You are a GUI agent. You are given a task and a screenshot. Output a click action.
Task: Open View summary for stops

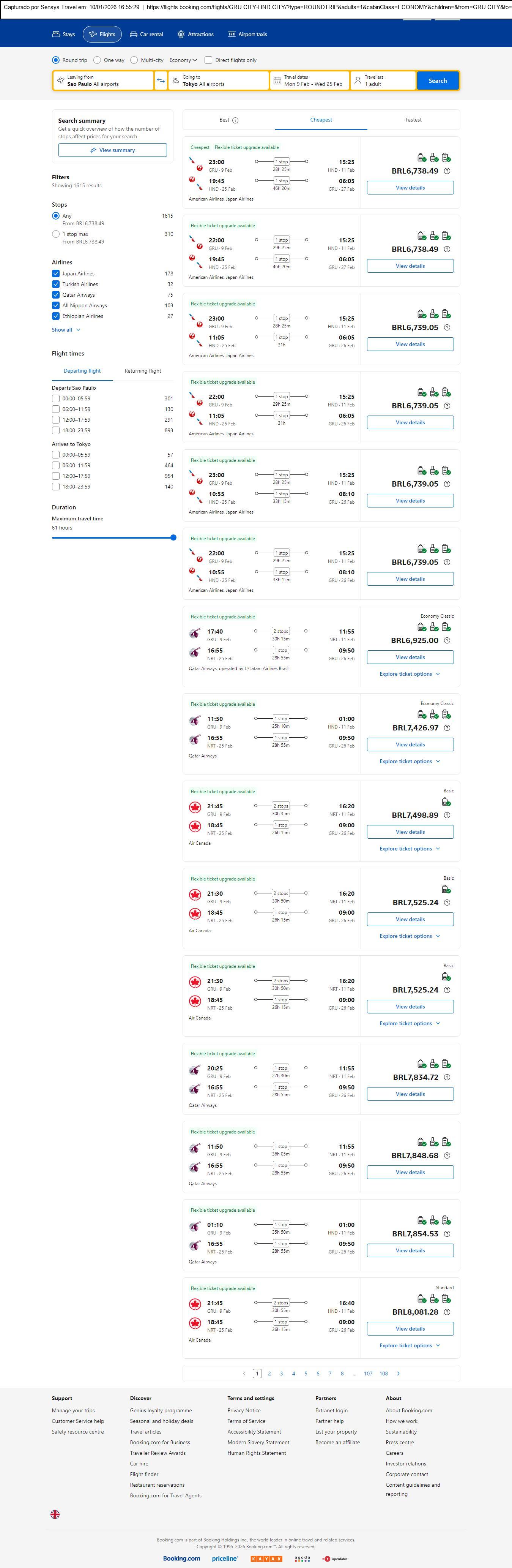(x=112, y=150)
